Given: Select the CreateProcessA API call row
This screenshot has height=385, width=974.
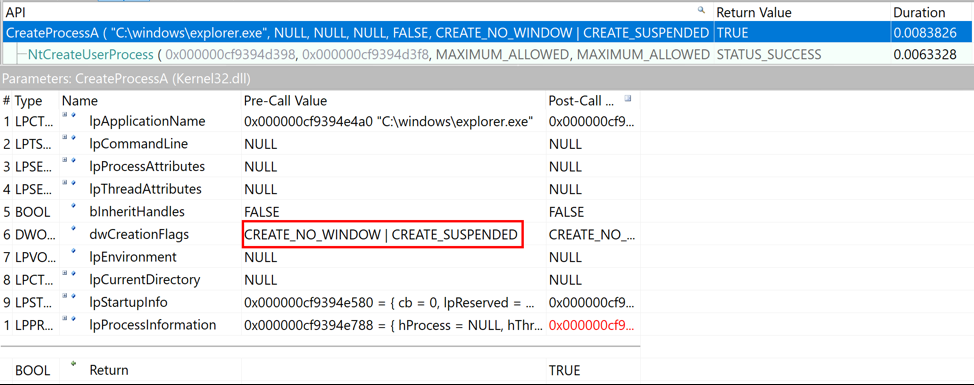Looking at the screenshot, I should click(487, 32).
